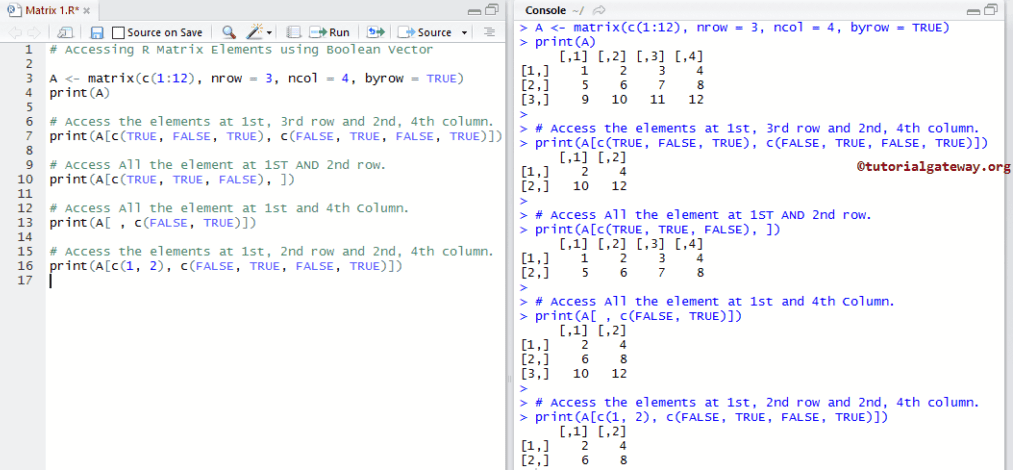Click Console output row '[3,] 9 10 11 12'

coord(612,100)
